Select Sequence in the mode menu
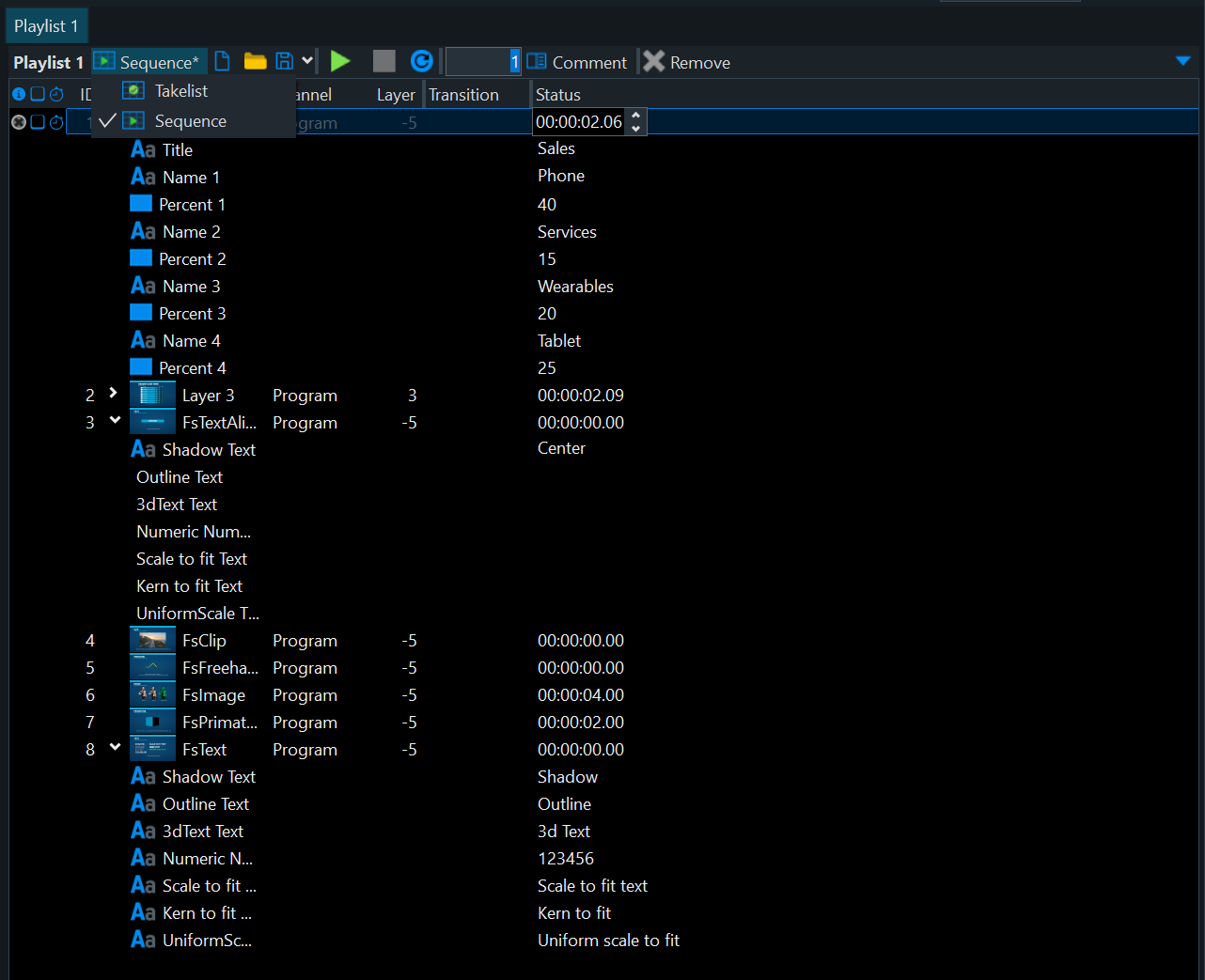1205x980 pixels. pyautogui.click(x=190, y=121)
